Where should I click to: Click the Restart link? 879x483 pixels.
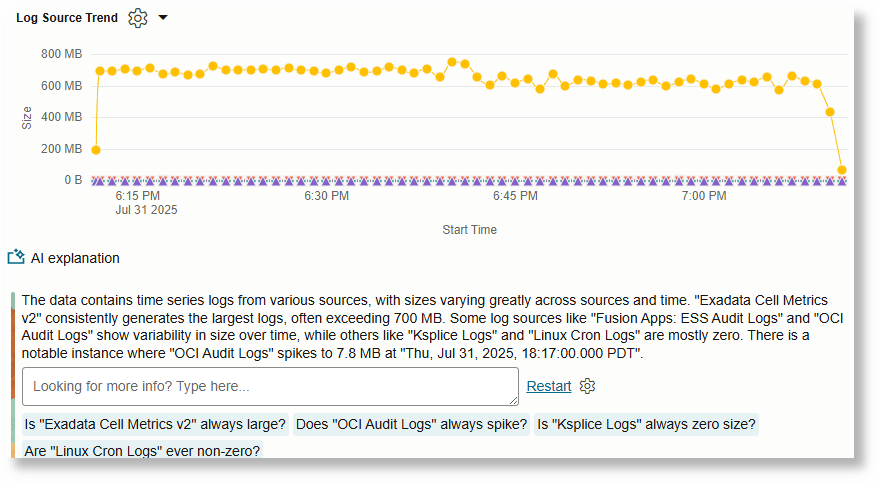549,386
